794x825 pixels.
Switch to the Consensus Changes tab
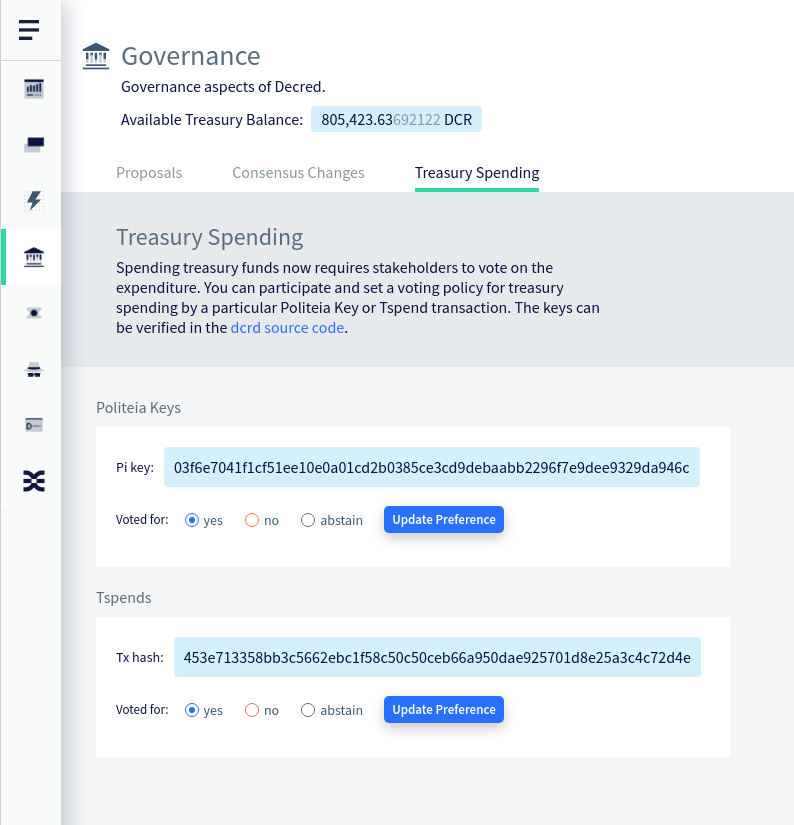pyautogui.click(x=298, y=173)
